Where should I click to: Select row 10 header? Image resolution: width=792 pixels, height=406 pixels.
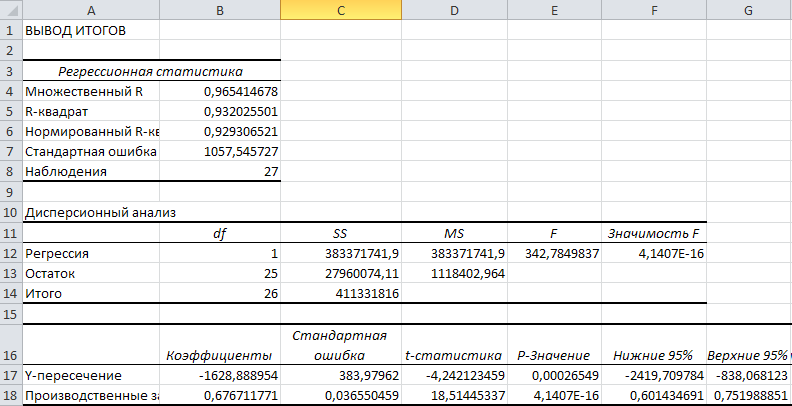(x=11, y=212)
